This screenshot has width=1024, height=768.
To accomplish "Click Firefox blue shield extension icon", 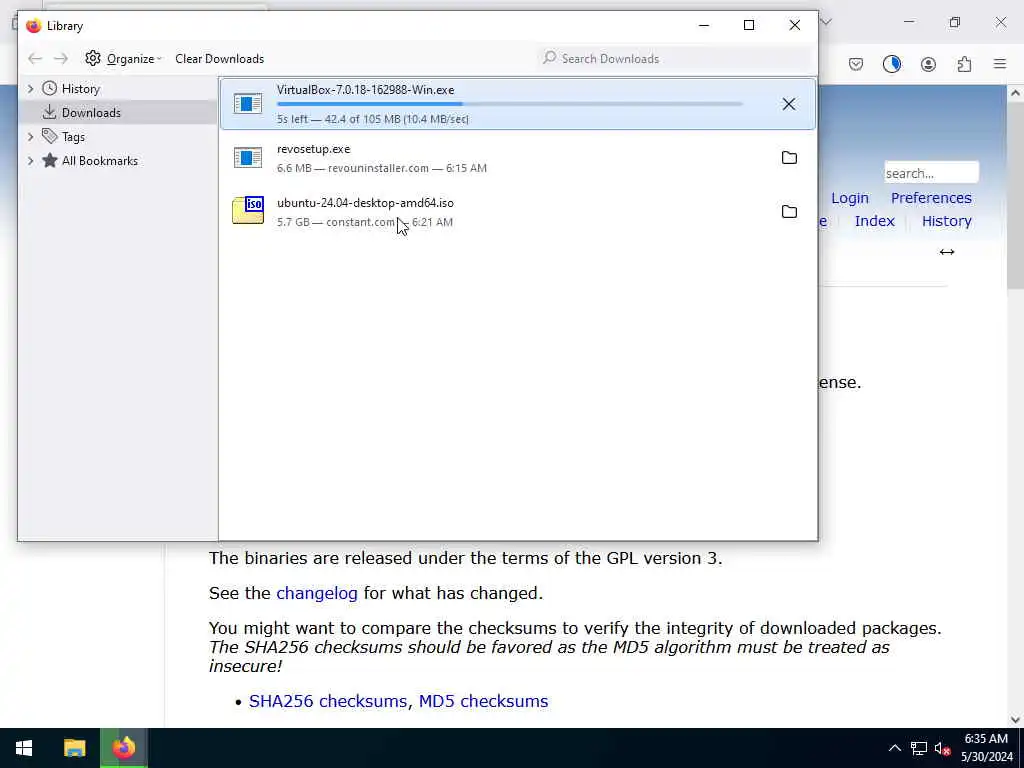I will tap(891, 64).
